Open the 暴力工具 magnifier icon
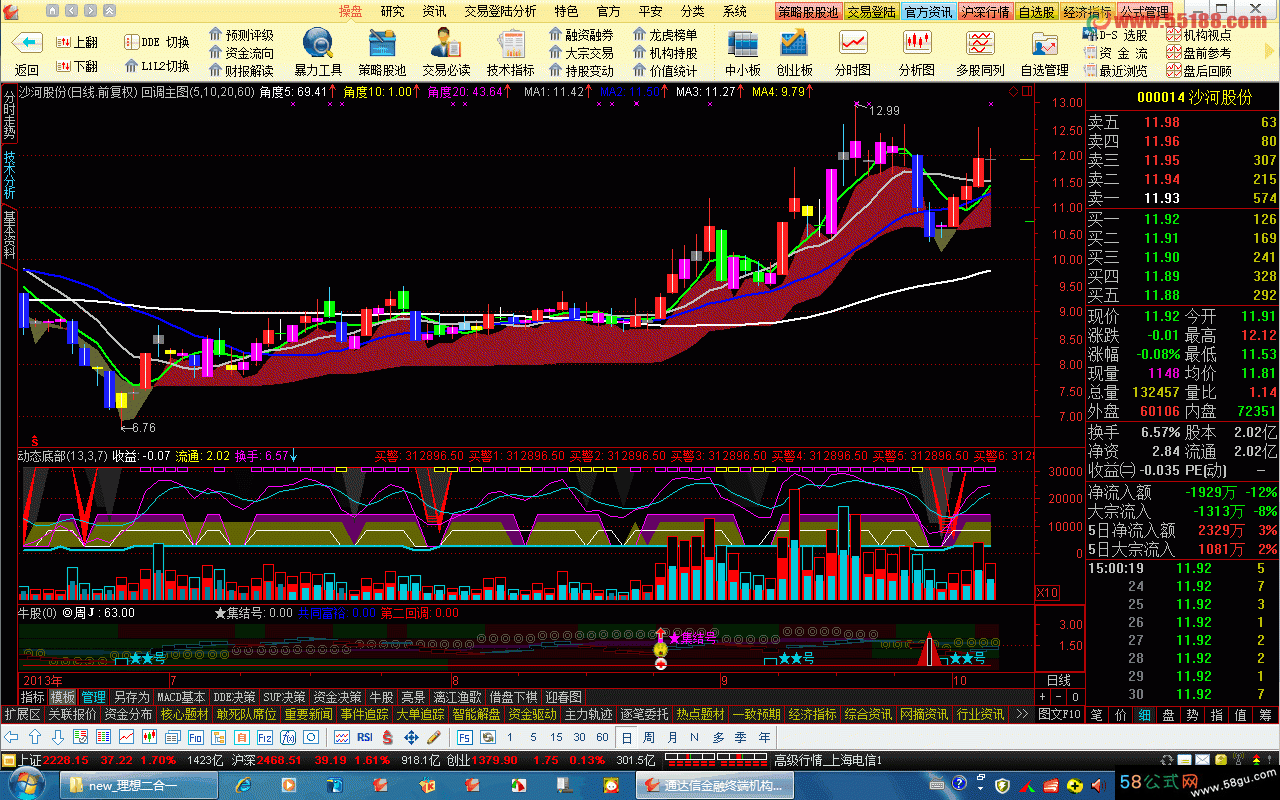1280x800 pixels. coord(319,44)
